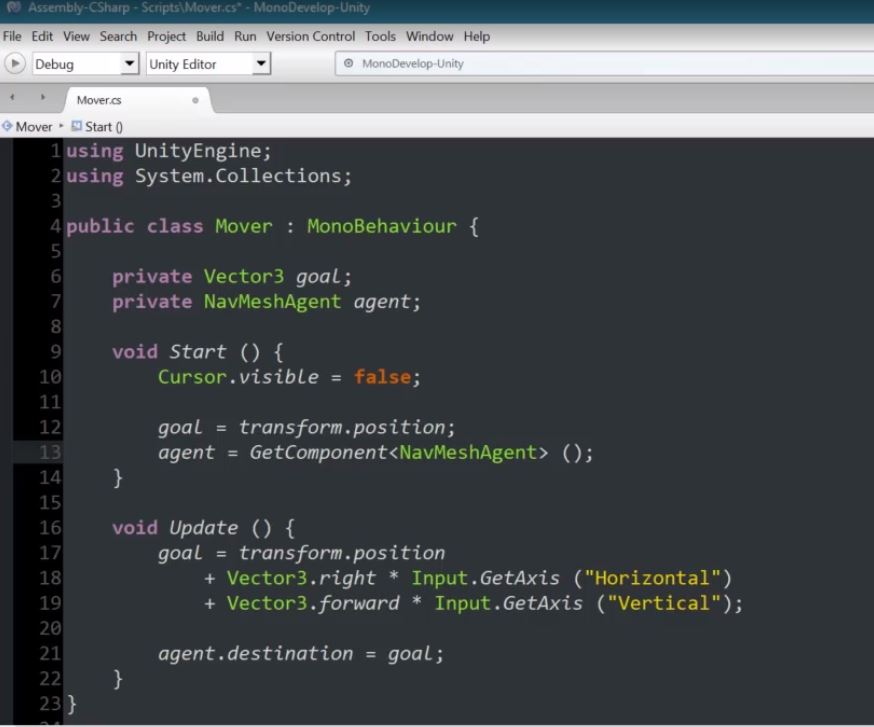Open the Search menu
The height and width of the screenshot is (727, 874).
[x=118, y=36]
